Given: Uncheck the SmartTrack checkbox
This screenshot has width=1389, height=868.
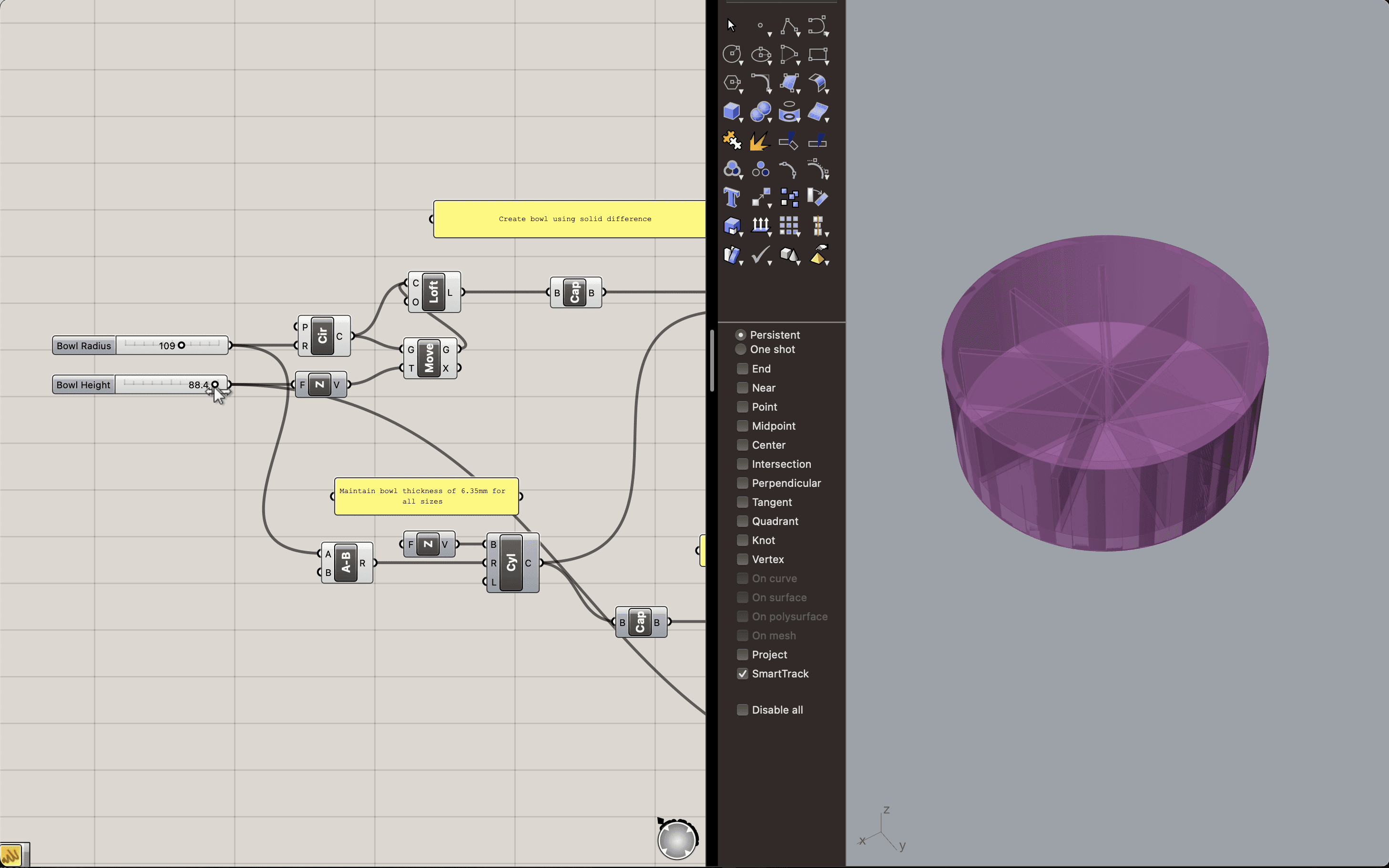Looking at the screenshot, I should coord(743,674).
